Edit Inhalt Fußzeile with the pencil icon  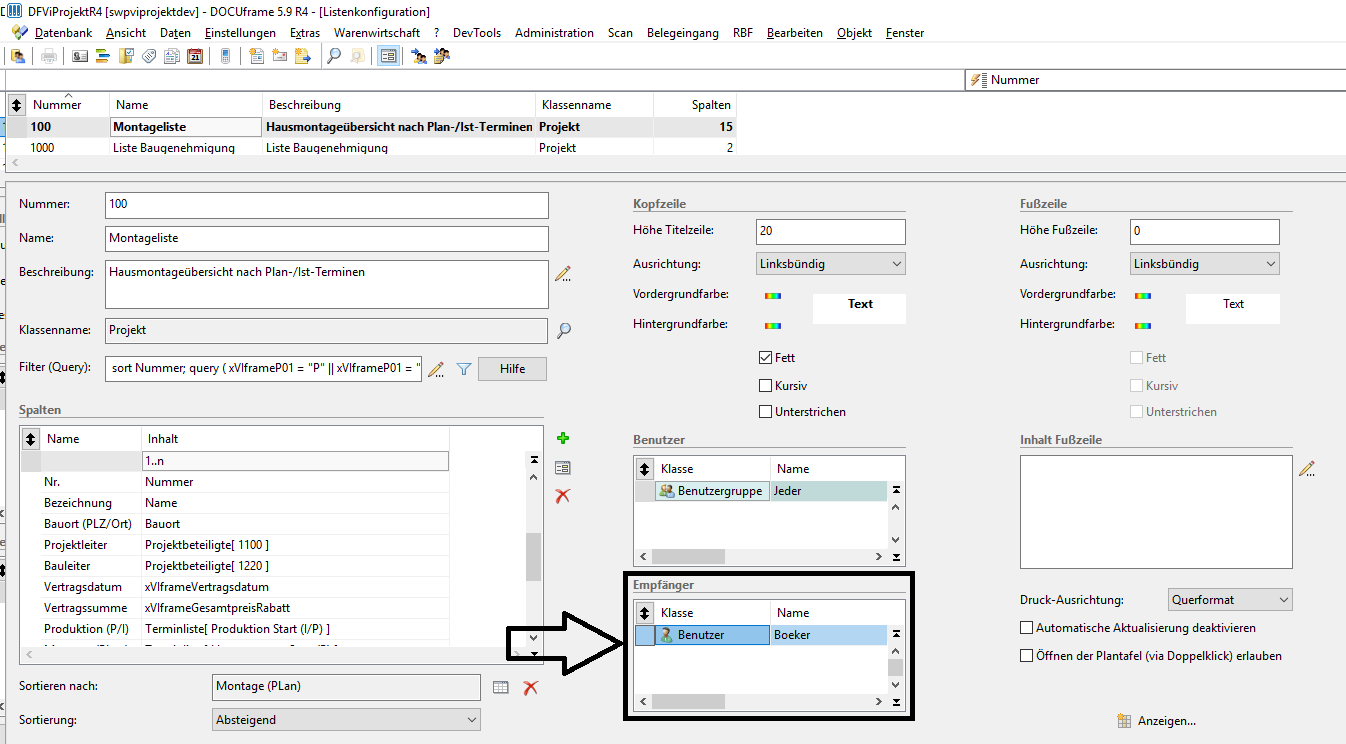1307,468
